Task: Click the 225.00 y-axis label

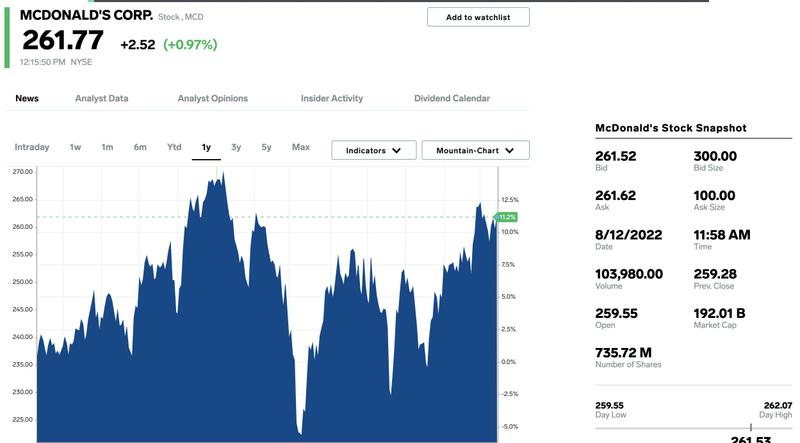Action: [22, 420]
